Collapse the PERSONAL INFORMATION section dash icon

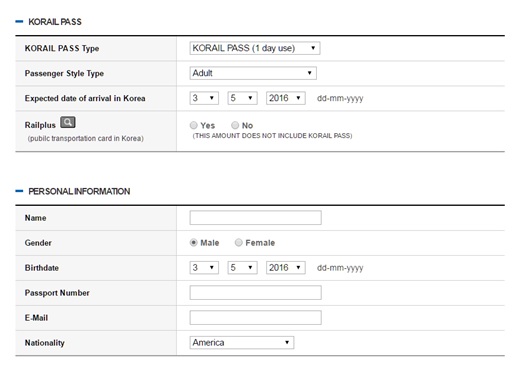coord(19,191)
